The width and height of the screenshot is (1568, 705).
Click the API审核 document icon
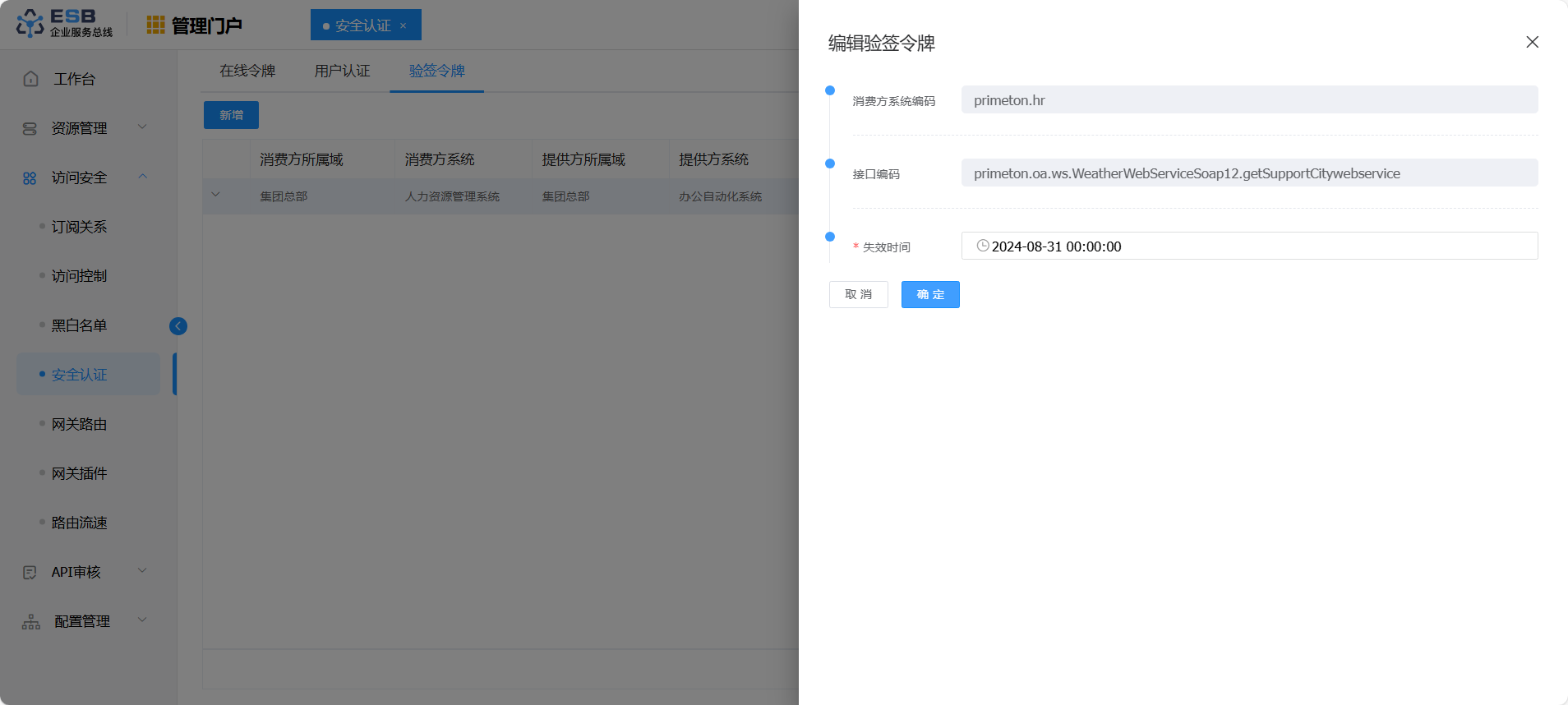(30, 572)
